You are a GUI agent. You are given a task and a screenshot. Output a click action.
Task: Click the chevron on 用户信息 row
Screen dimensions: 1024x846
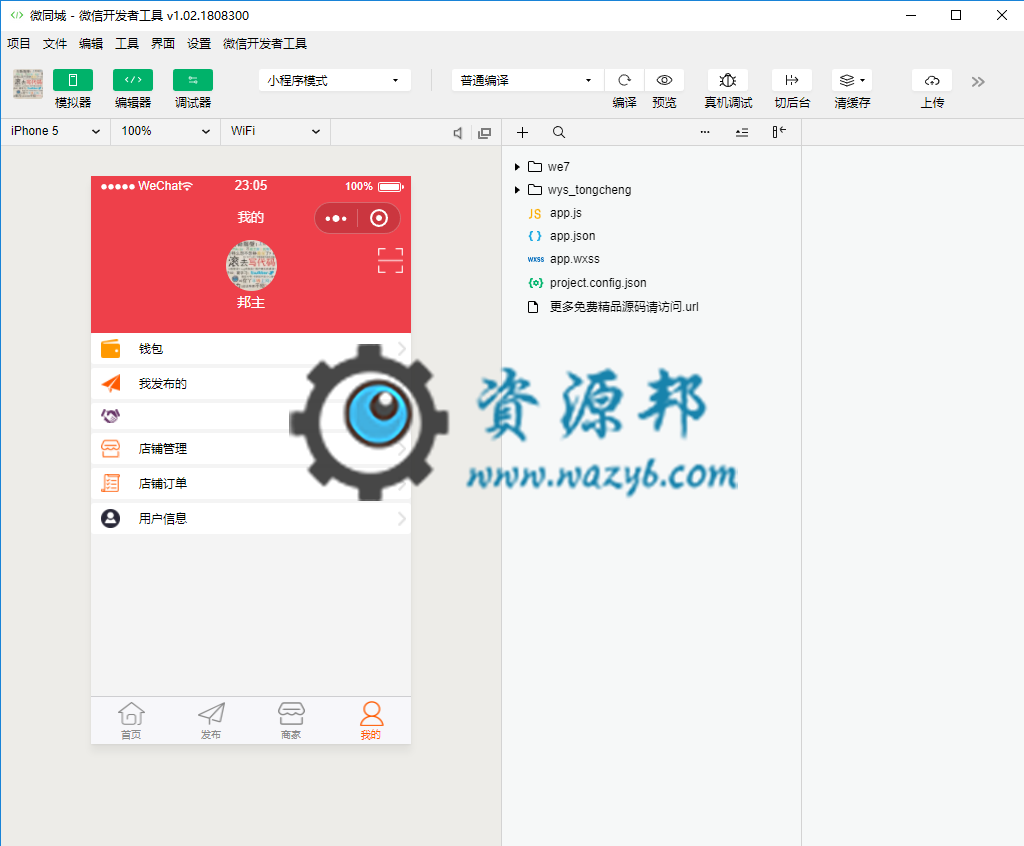click(402, 519)
